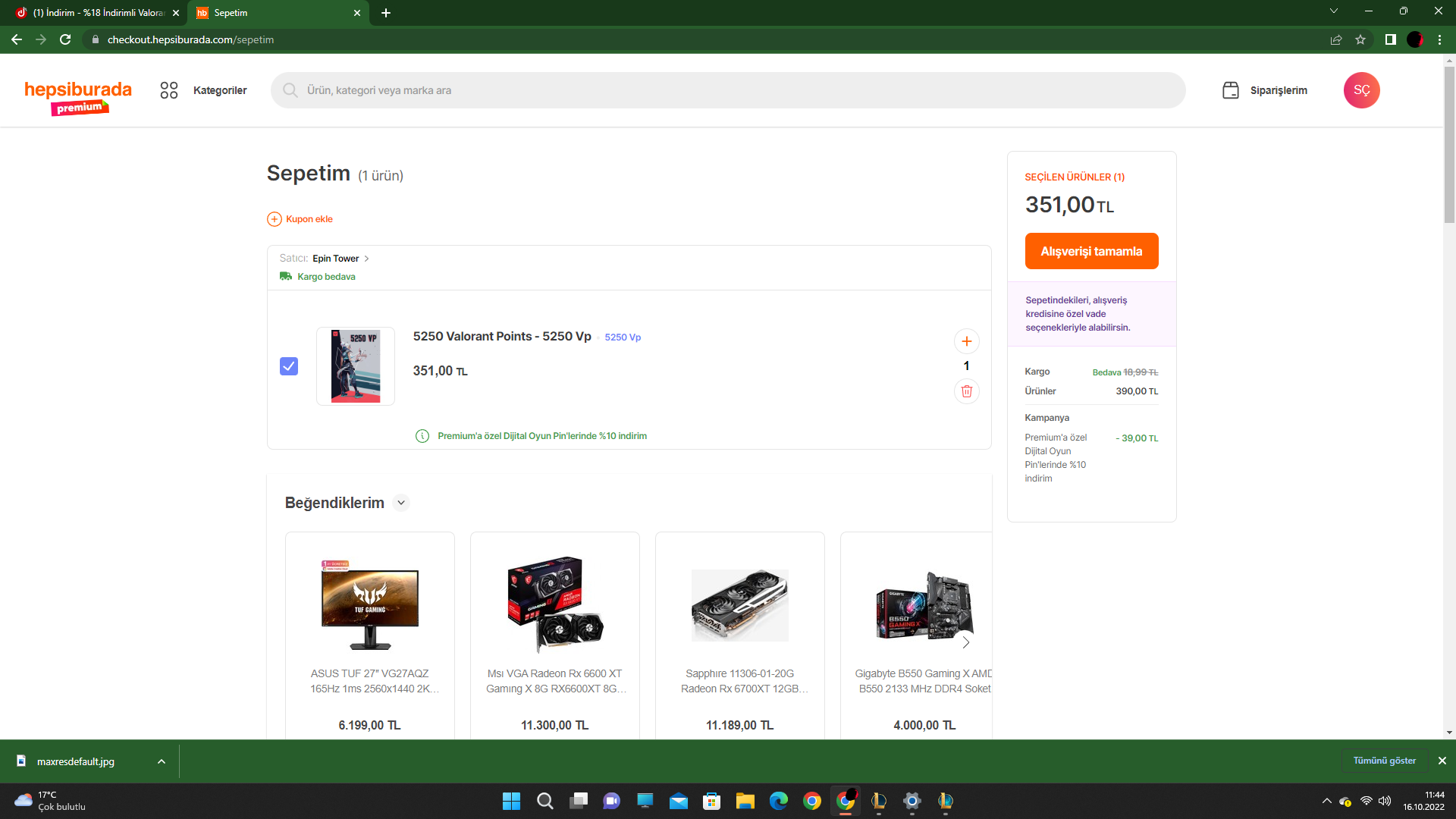
Task: Click the campaign info circle icon
Action: point(422,436)
